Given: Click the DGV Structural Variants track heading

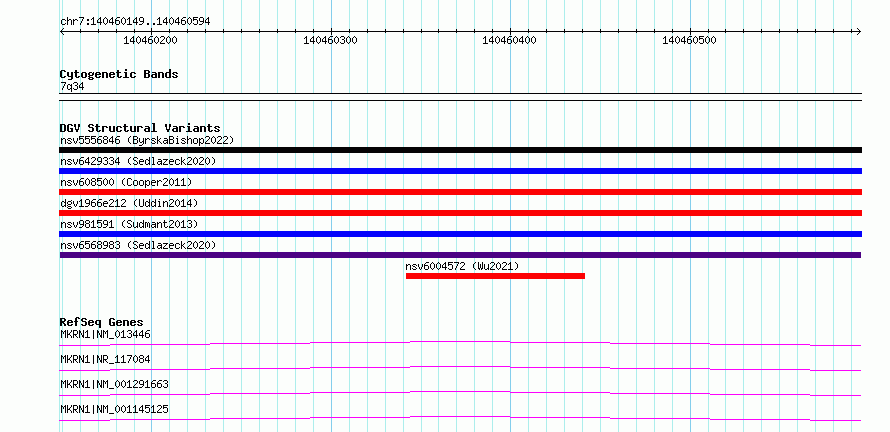Looking at the screenshot, I should [140, 128].
